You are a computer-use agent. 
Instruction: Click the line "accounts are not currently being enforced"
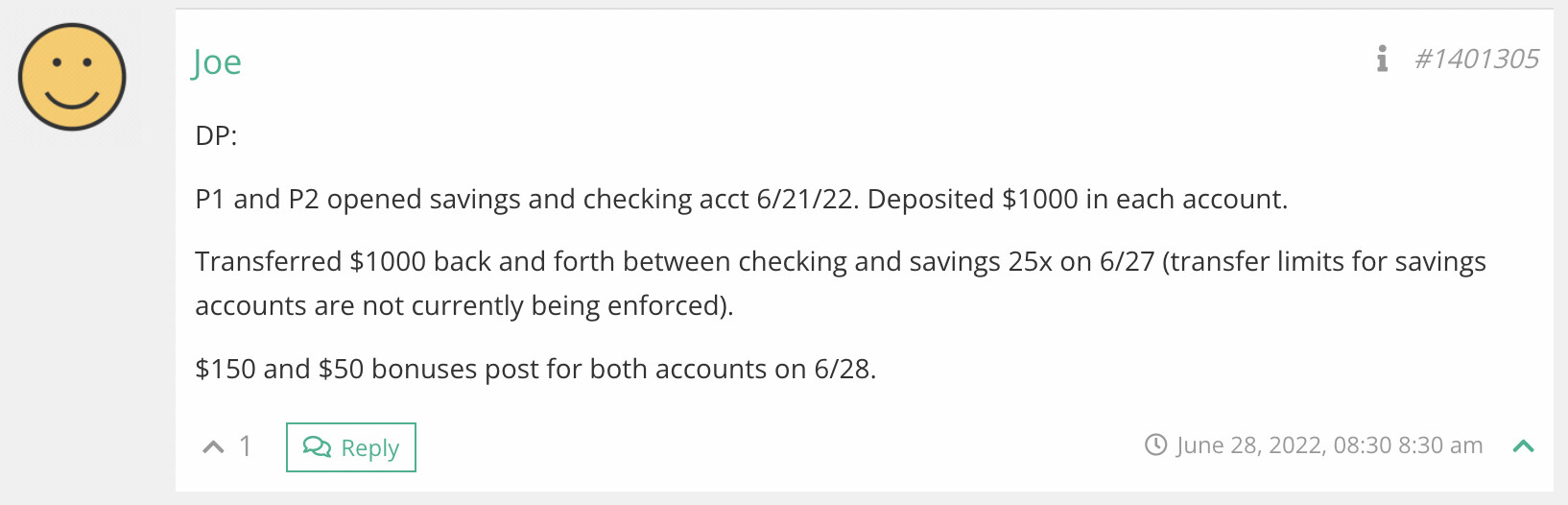[x=463, y=306]
